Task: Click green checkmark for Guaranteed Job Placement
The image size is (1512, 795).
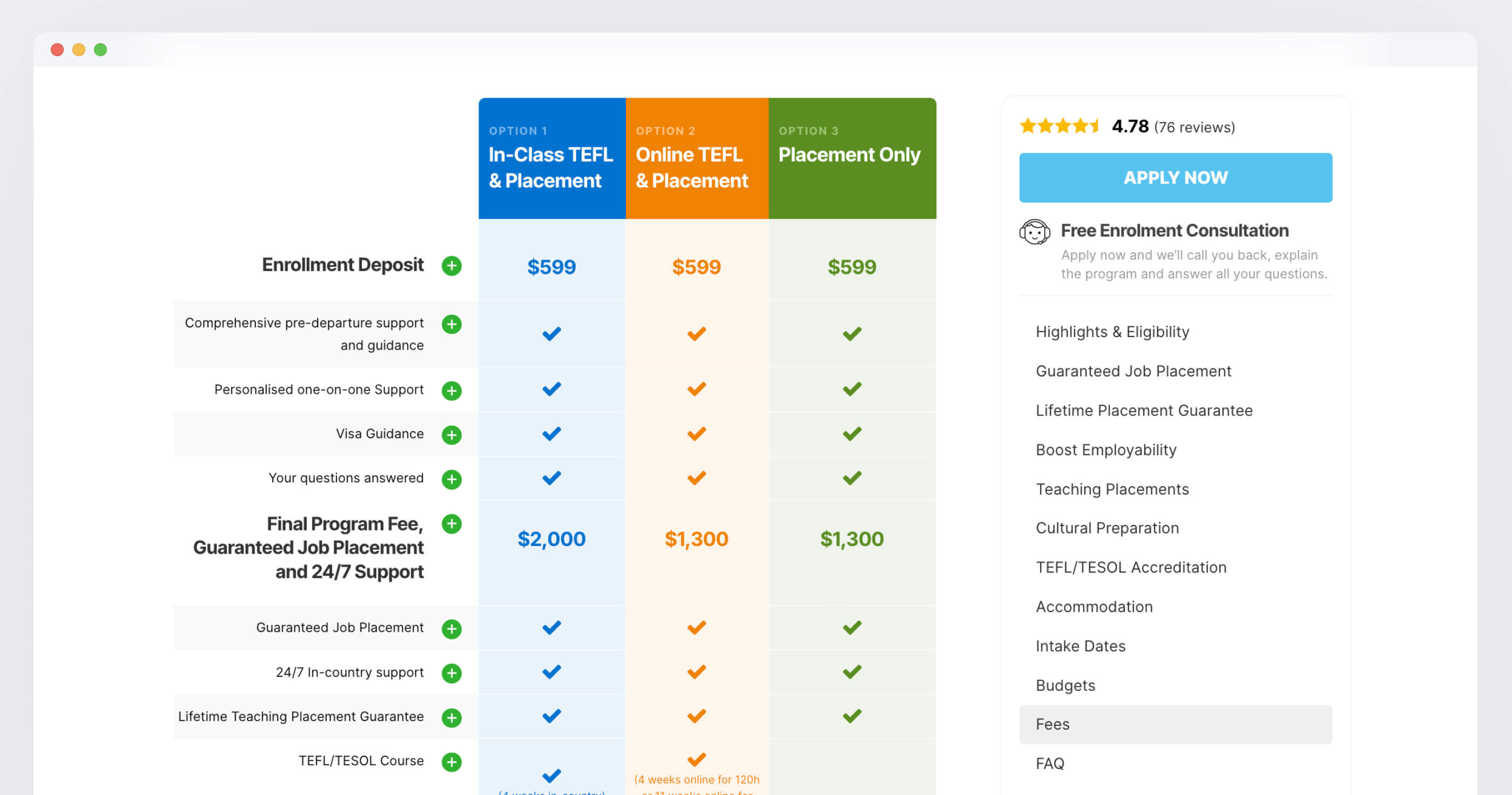Action: point(852,628)
